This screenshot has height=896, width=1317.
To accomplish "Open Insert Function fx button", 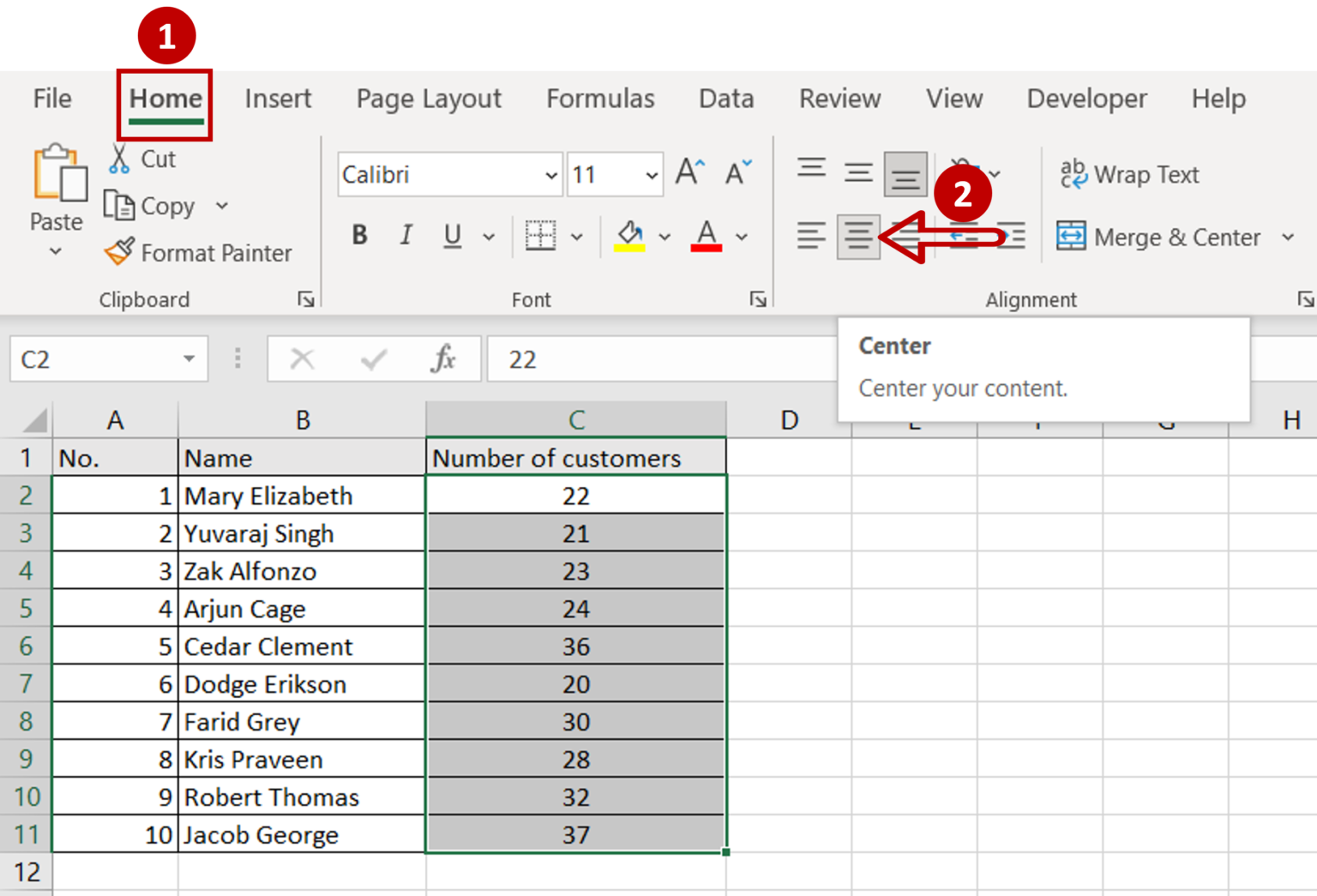I will tap(443, 359).
